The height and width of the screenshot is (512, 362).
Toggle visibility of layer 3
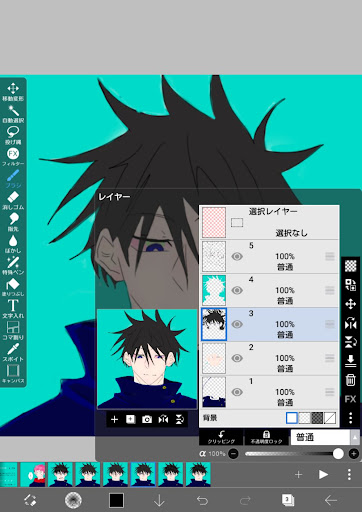click(x=237, y=324)
